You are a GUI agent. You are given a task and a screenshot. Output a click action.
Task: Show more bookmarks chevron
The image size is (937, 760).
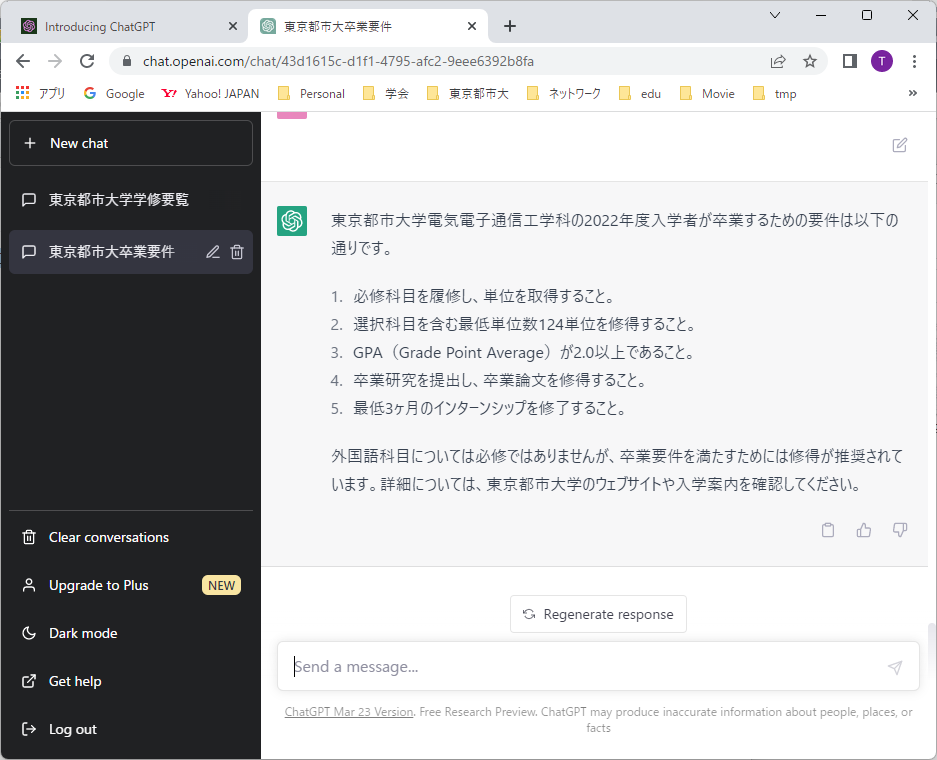coord(912,93)
